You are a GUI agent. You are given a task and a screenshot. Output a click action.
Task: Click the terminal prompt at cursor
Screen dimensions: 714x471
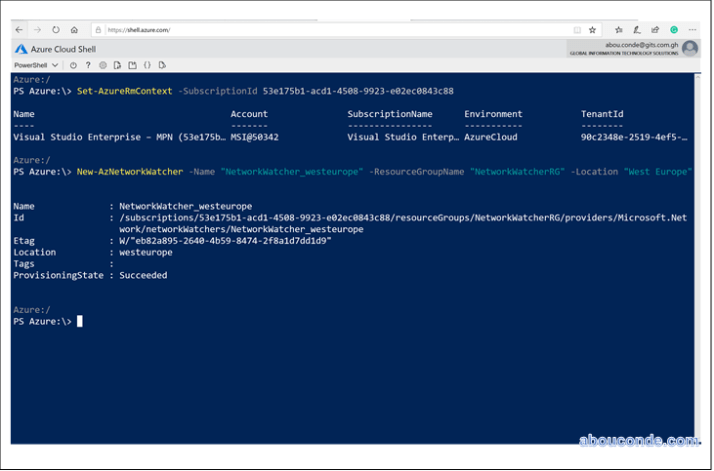(79, 321)
